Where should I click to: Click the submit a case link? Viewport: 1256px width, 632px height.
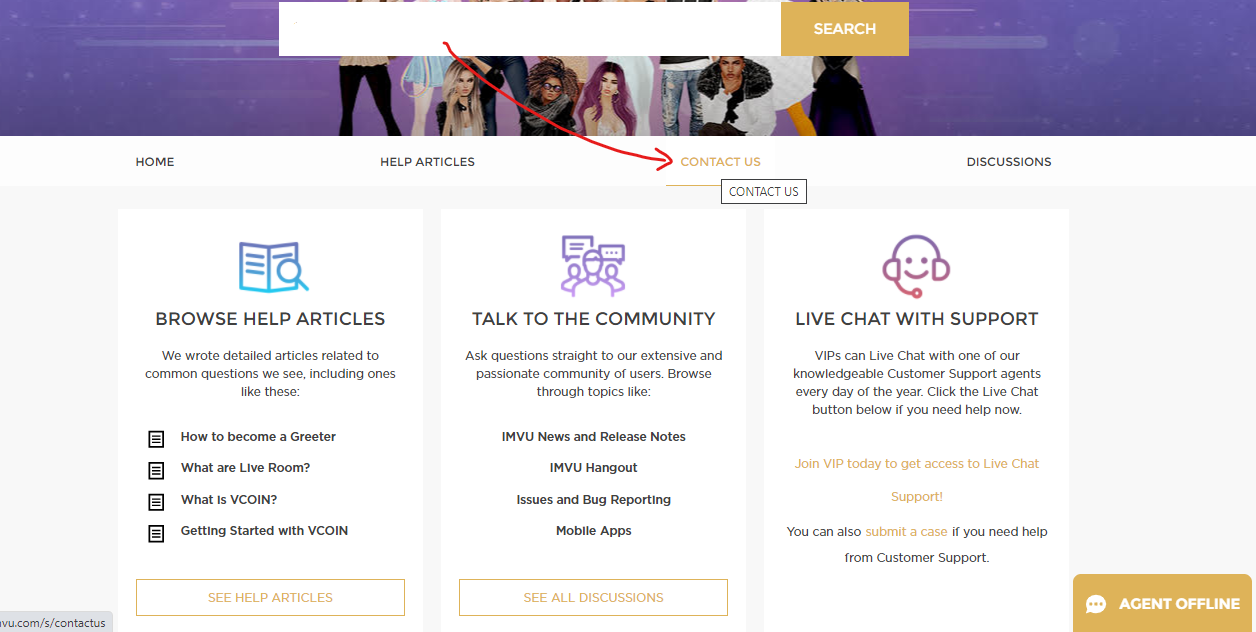[x=906, y=531]
